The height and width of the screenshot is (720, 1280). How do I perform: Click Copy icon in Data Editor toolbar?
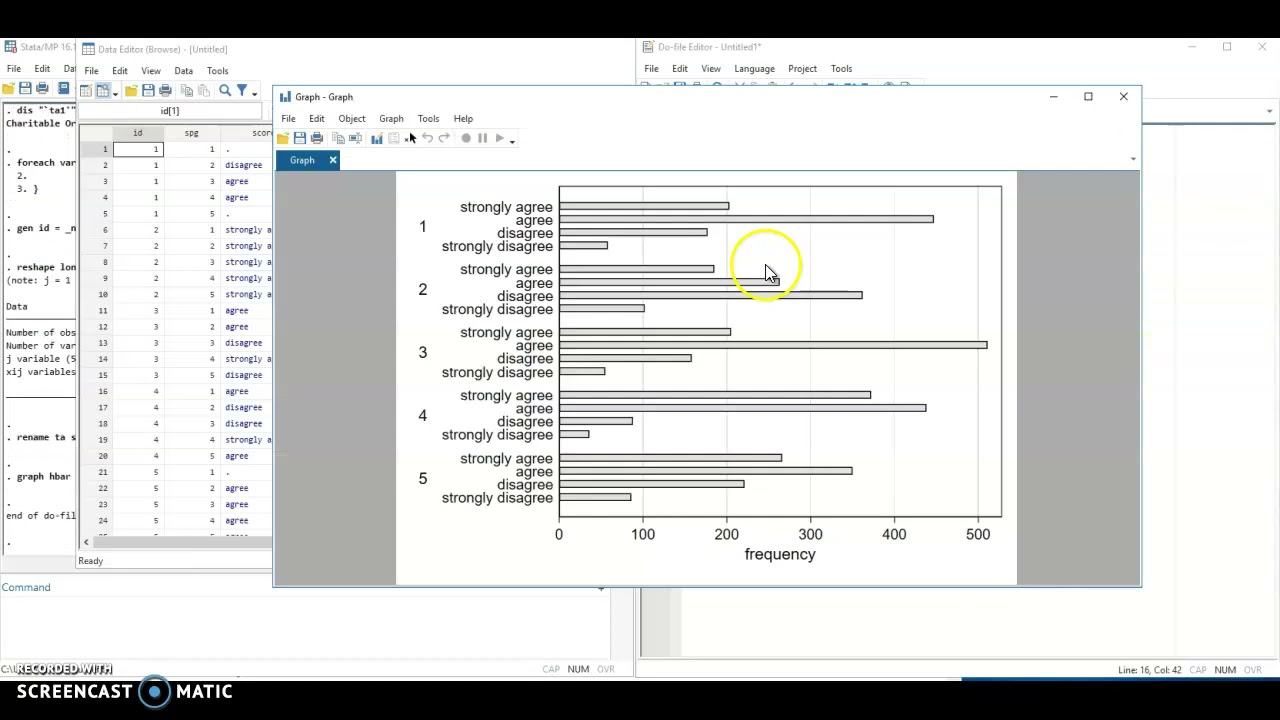coord(187,90)
